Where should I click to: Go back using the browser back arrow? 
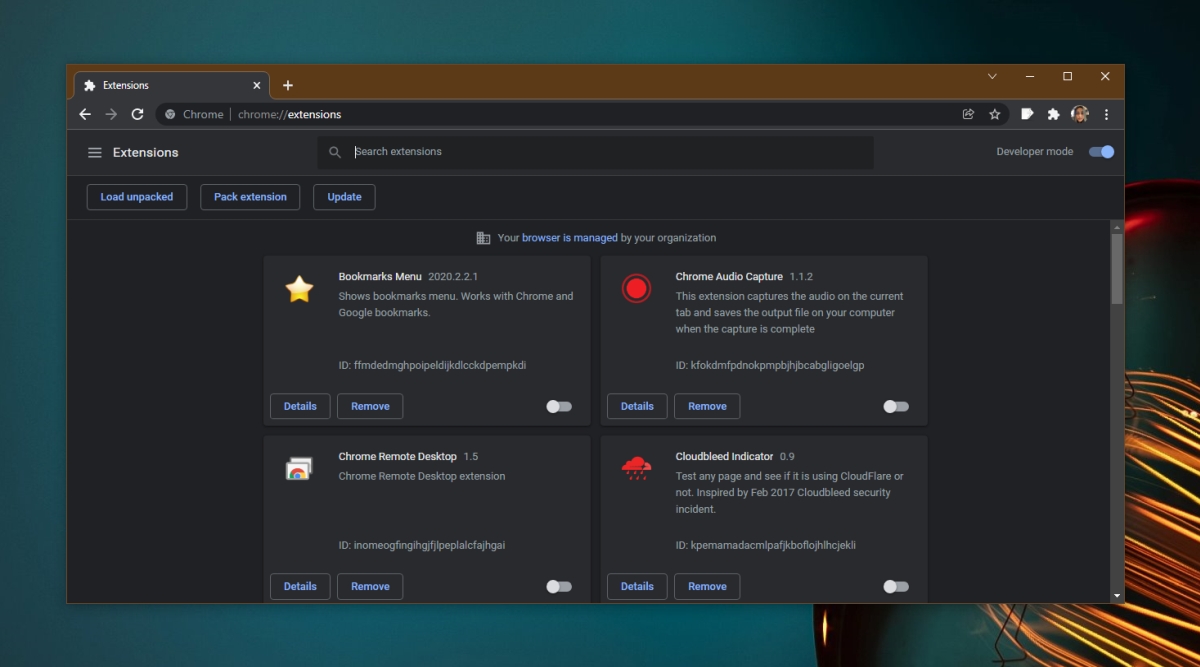[x=85, y=114]
